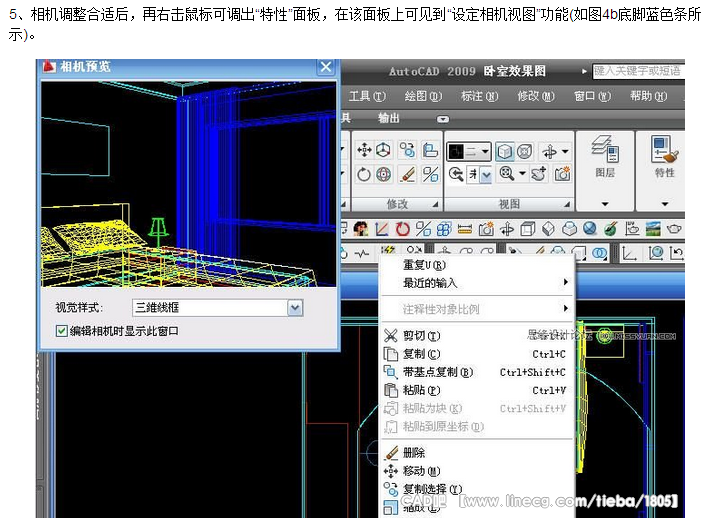Click the keyword search input field
707x518 pixels.
click(x=638, y=71)
